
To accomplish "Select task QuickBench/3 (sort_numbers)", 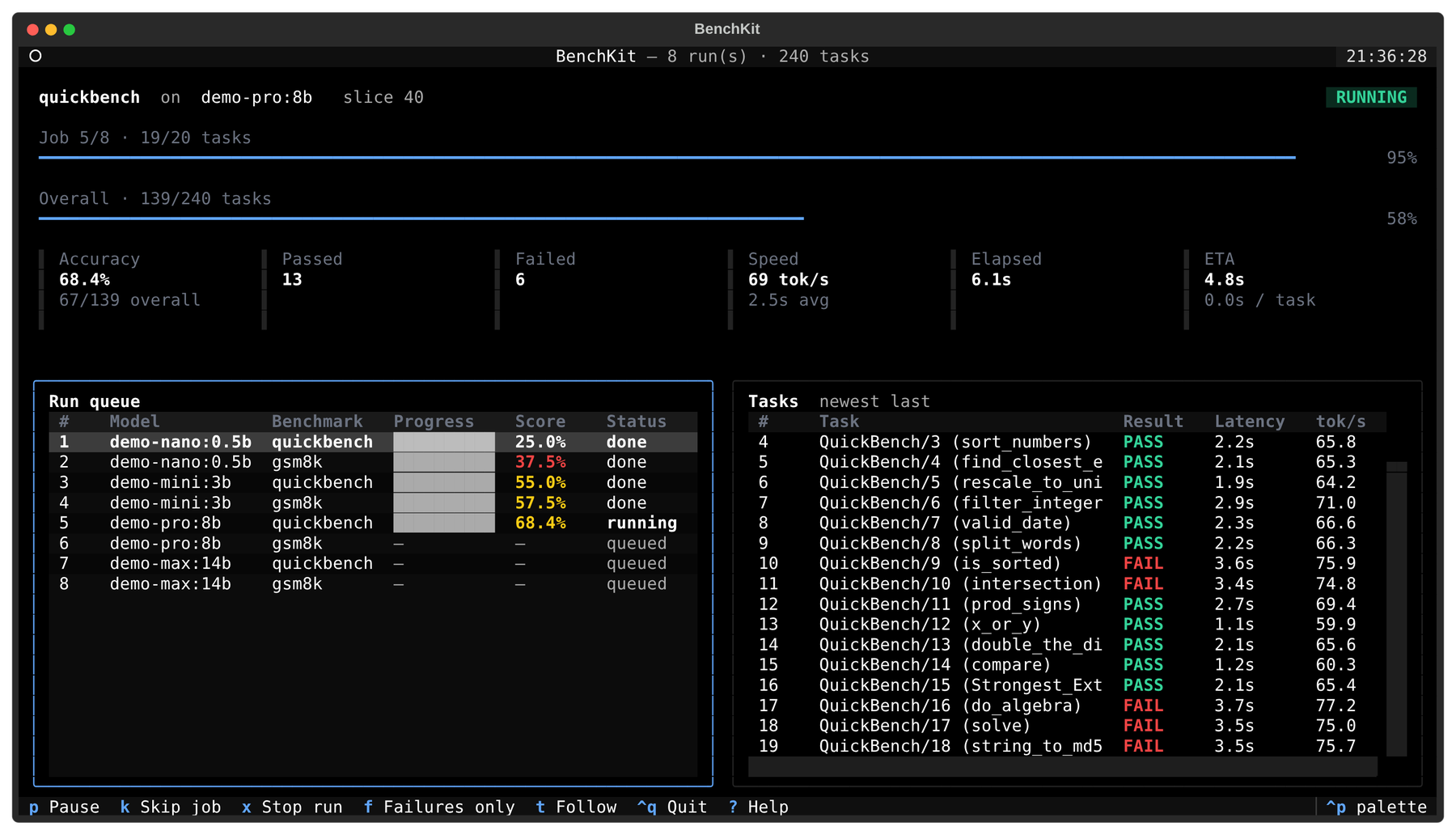I will click(1067, 442).
